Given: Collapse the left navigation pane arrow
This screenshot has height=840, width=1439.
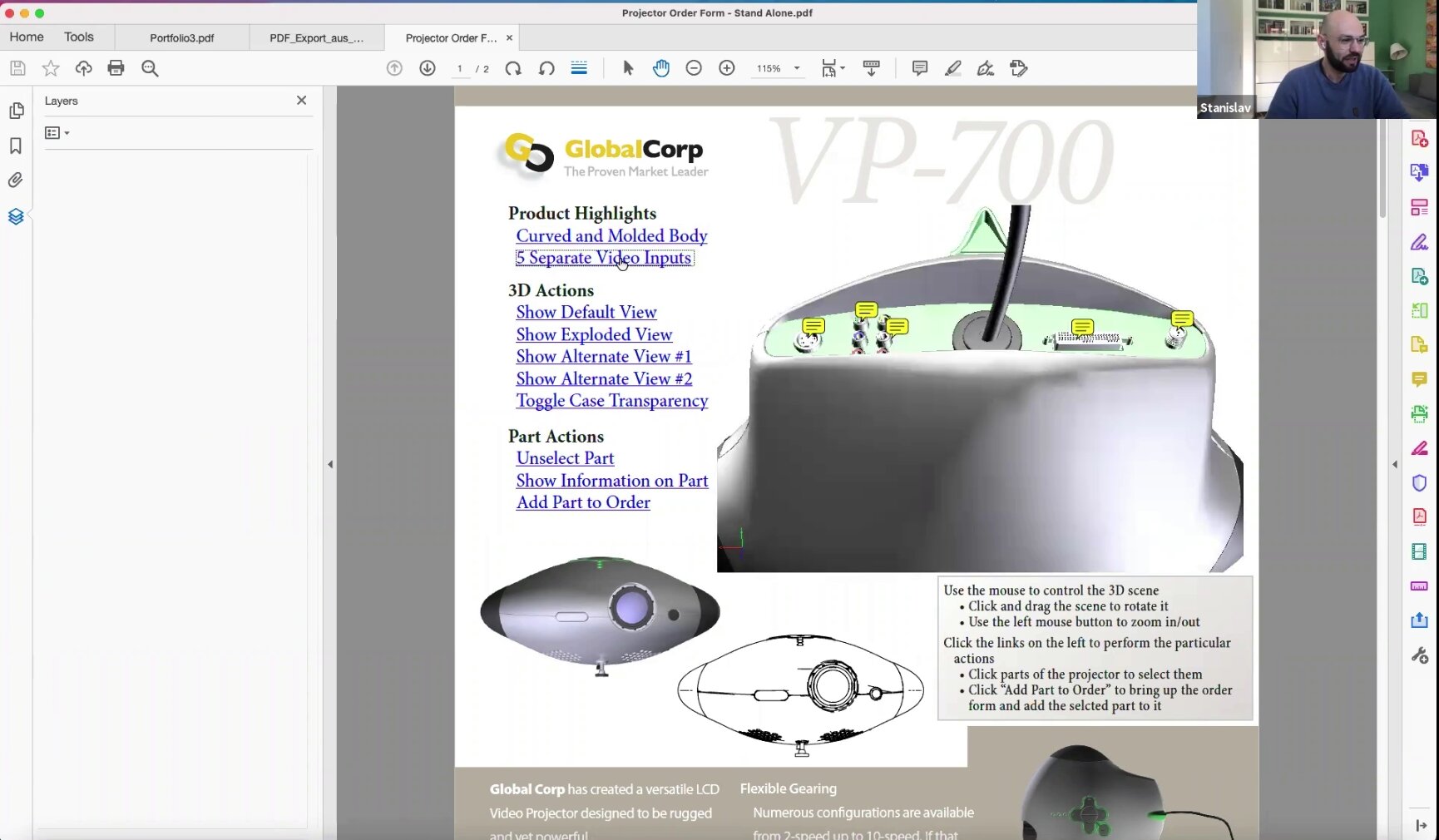Looking at the screenshot, I should tap(330, 464).
